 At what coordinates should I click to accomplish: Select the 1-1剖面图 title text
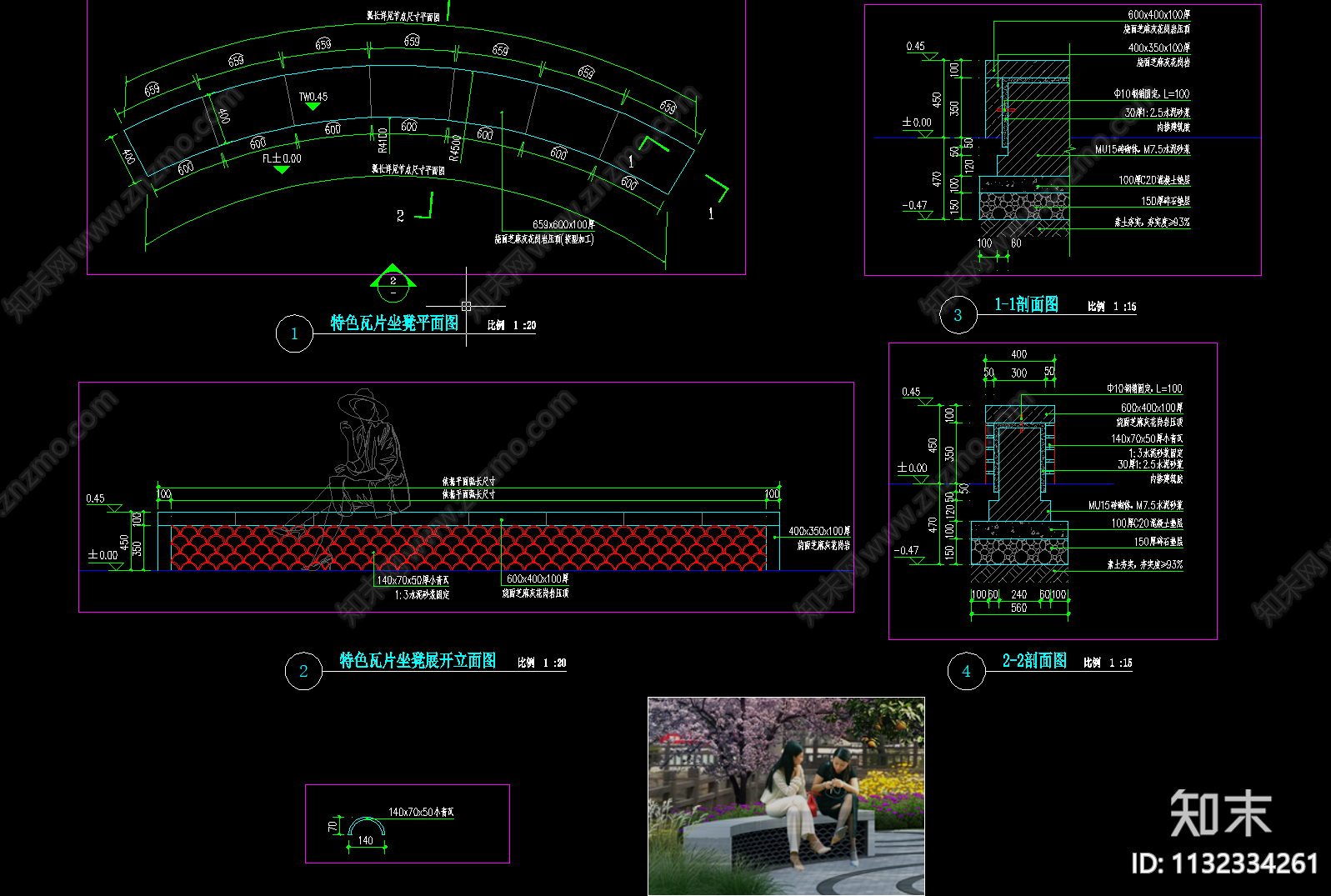(x=1026, y=304)
